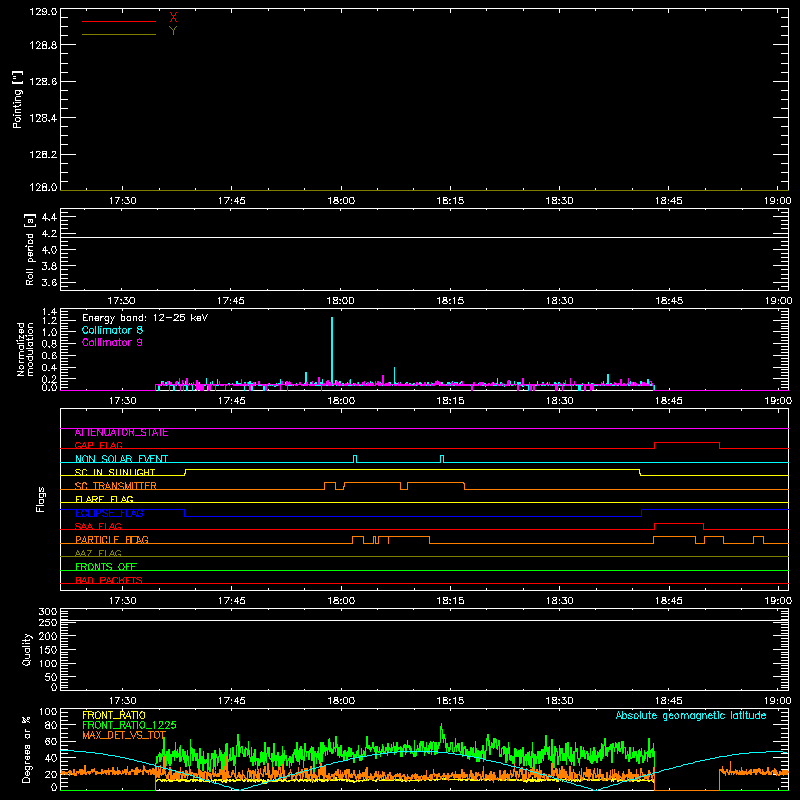Click the ATTENUATOR_STATE flag label
The width and height of the screenshot is (800, 800).
pyautogui.click(x=121, y=433)
